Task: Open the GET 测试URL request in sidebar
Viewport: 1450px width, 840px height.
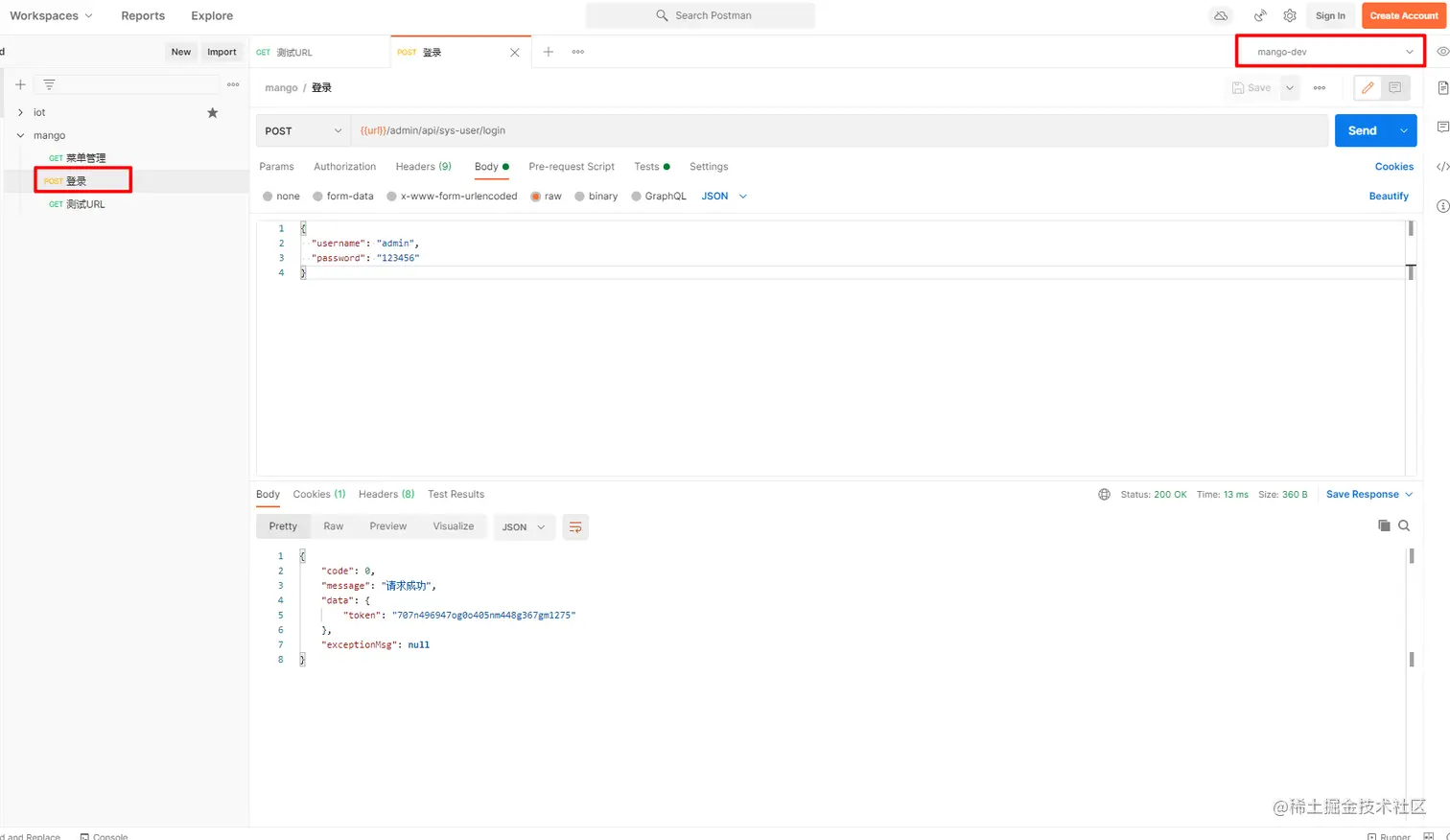Action: [x=77, y=204]
